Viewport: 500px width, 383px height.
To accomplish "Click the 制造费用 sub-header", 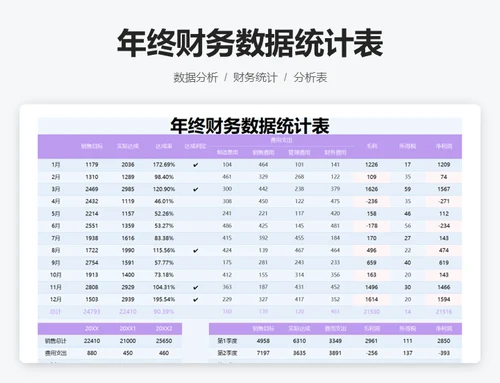I will point(227,152).
